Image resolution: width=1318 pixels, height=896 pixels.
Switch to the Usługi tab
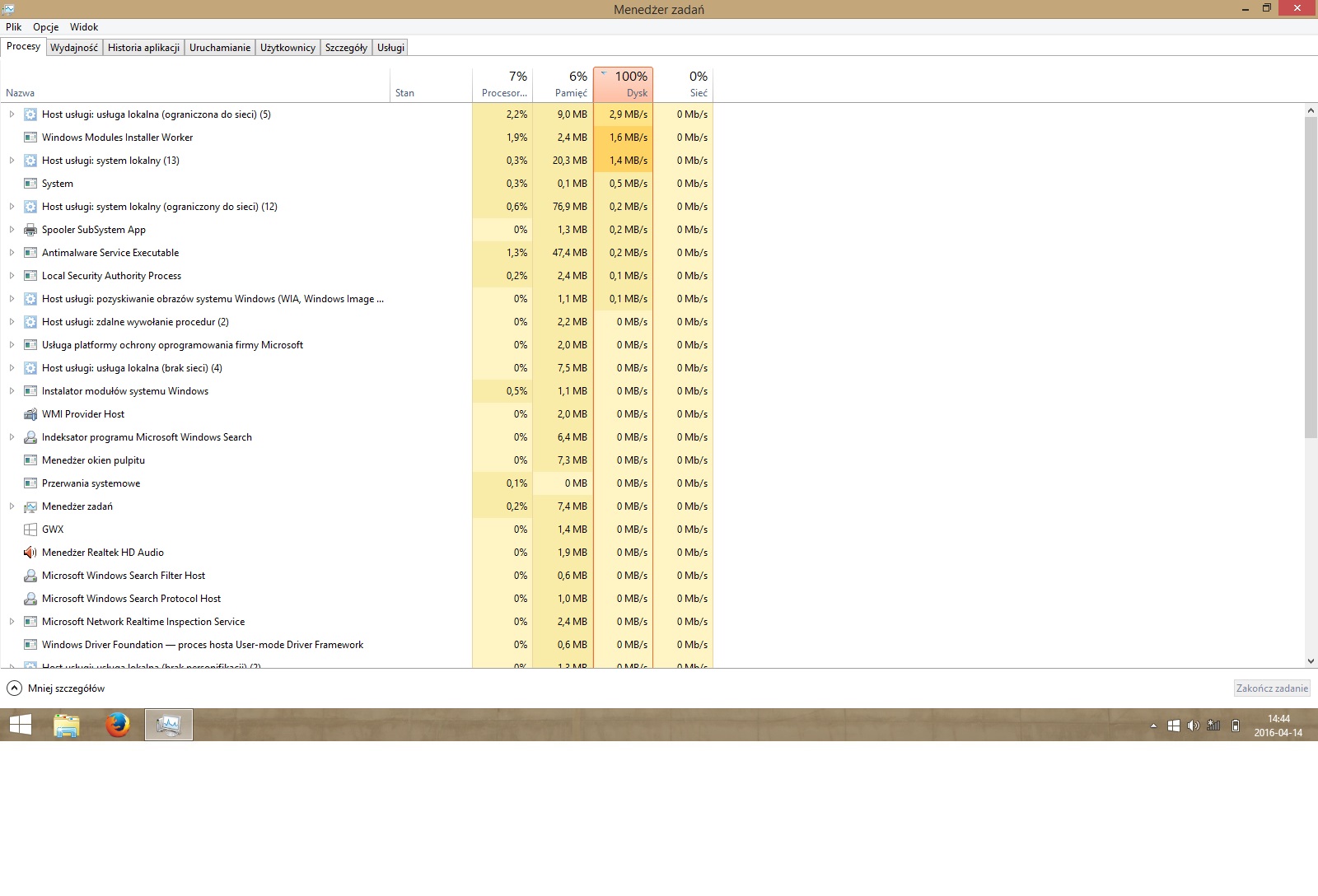tap(390, 48)
